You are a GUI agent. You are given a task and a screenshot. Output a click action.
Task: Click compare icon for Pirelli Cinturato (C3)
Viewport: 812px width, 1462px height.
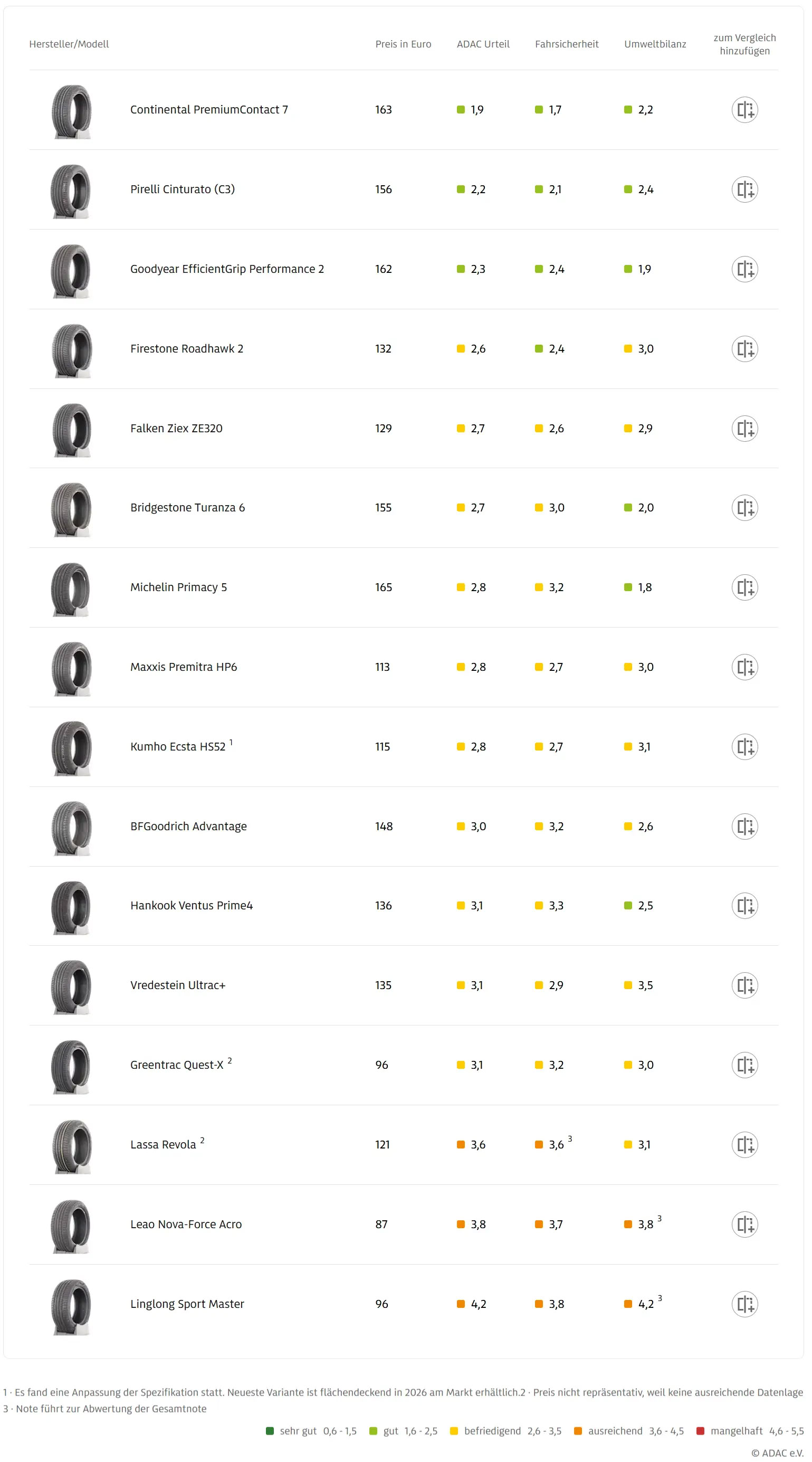click(x=744, y=189)
